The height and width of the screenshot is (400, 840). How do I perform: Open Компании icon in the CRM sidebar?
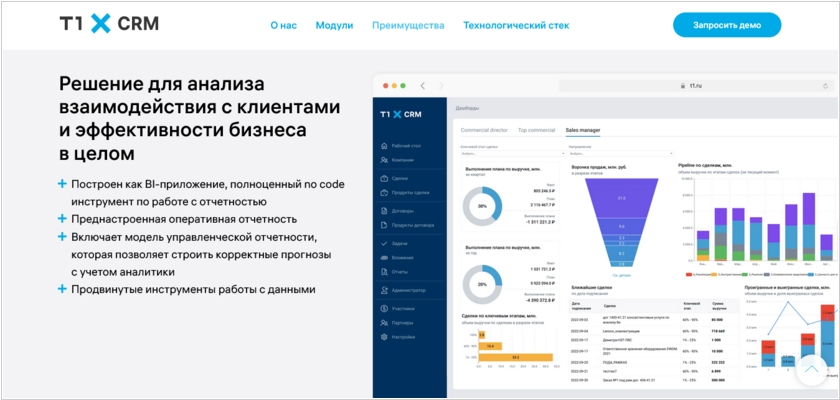[x=384, y=160]
